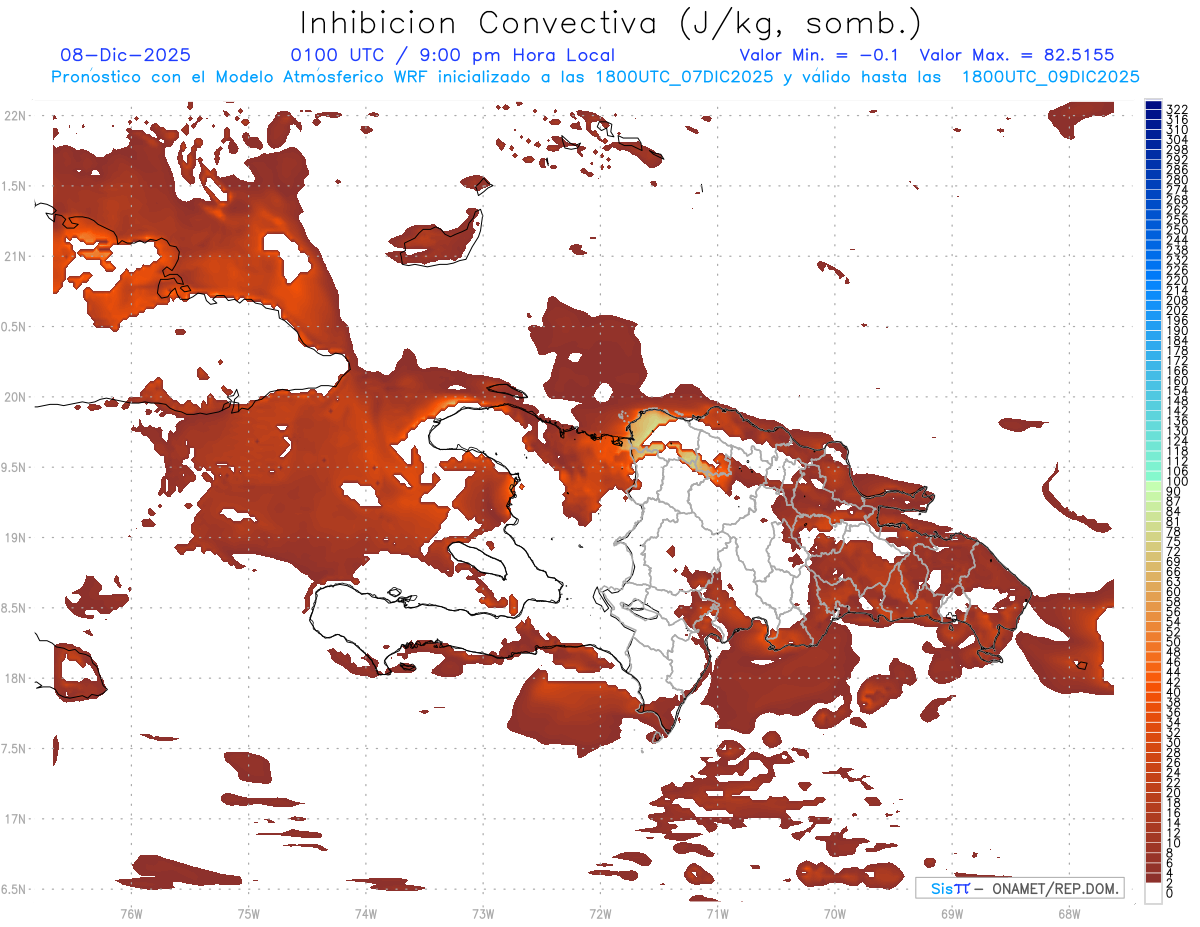The height and width of the screenshot is (927, 1200).
Task: Click the "72W" longitude label
Action: [x=600, y=913]
